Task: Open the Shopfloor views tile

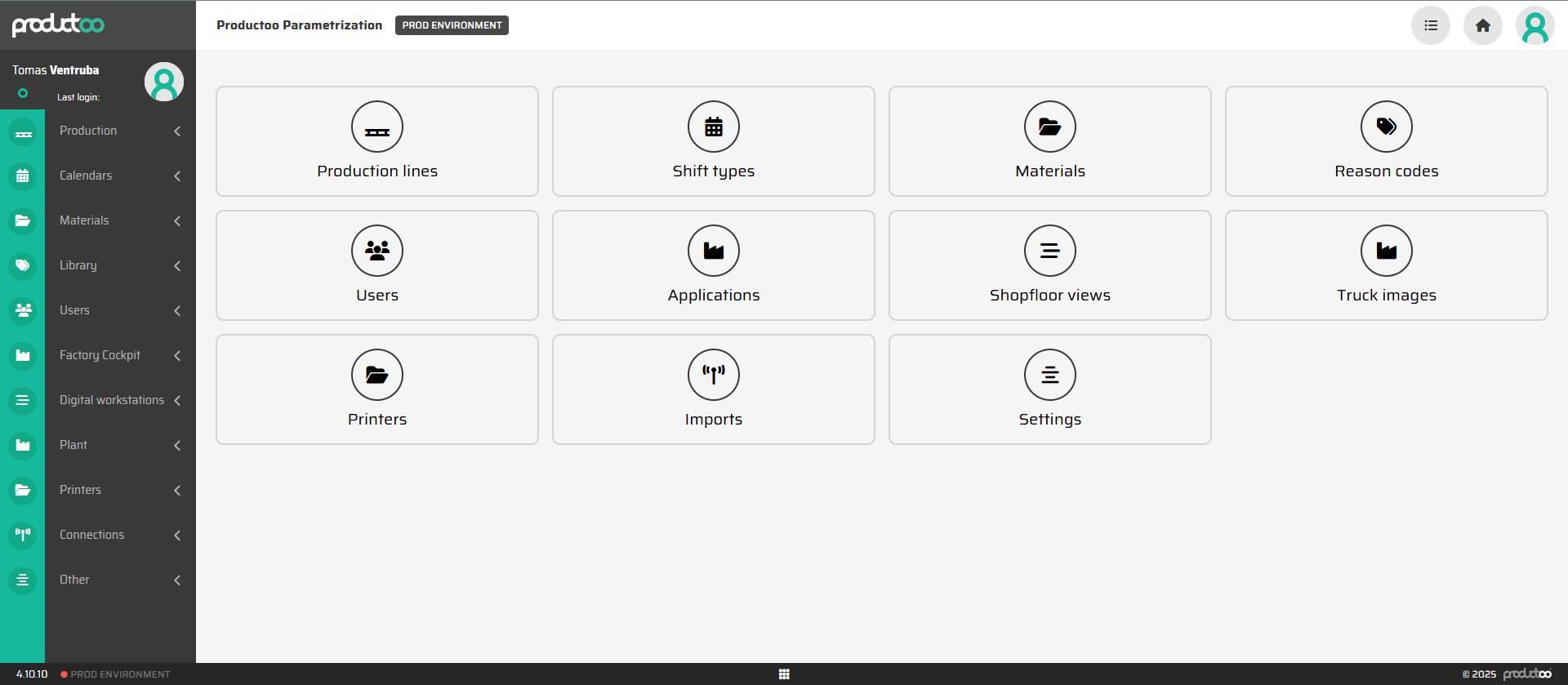Action: pos(1049,265)
